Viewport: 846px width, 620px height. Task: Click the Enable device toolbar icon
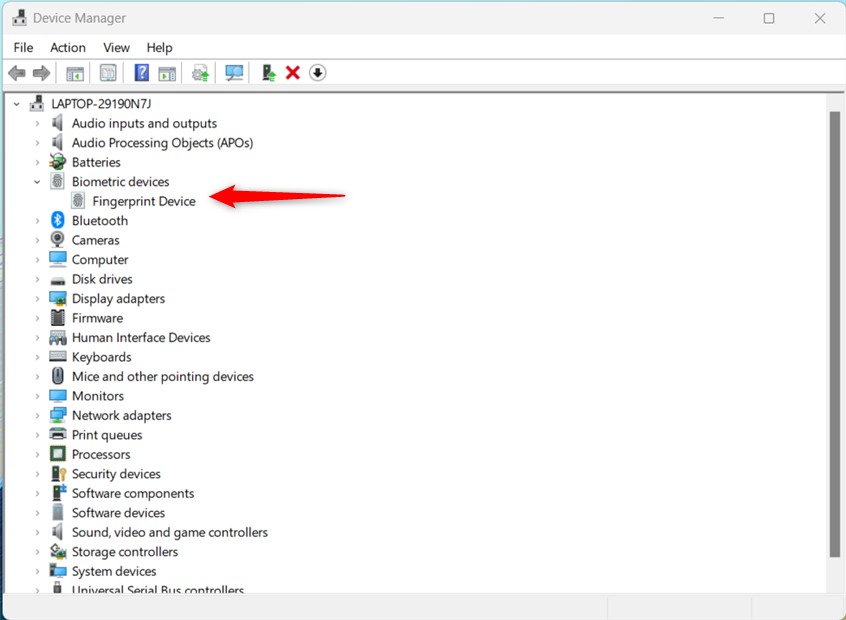tap(268, 73)
